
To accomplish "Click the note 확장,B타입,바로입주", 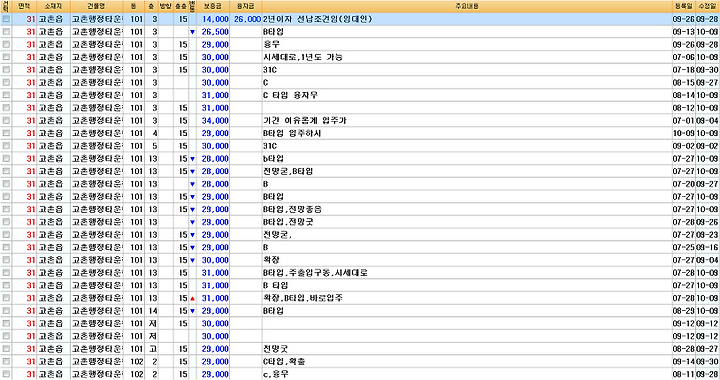I will tap(303, 298).
